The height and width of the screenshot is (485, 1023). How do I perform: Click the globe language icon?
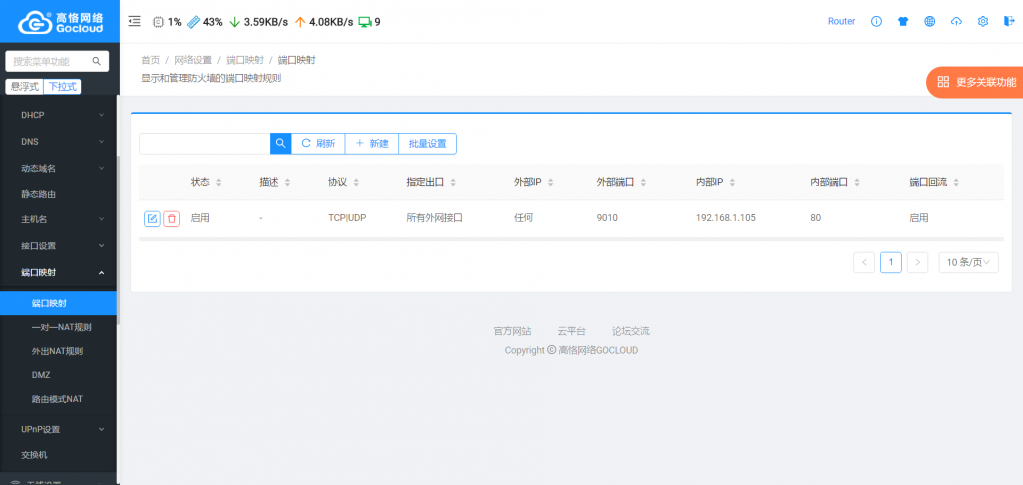coord(929,21)
